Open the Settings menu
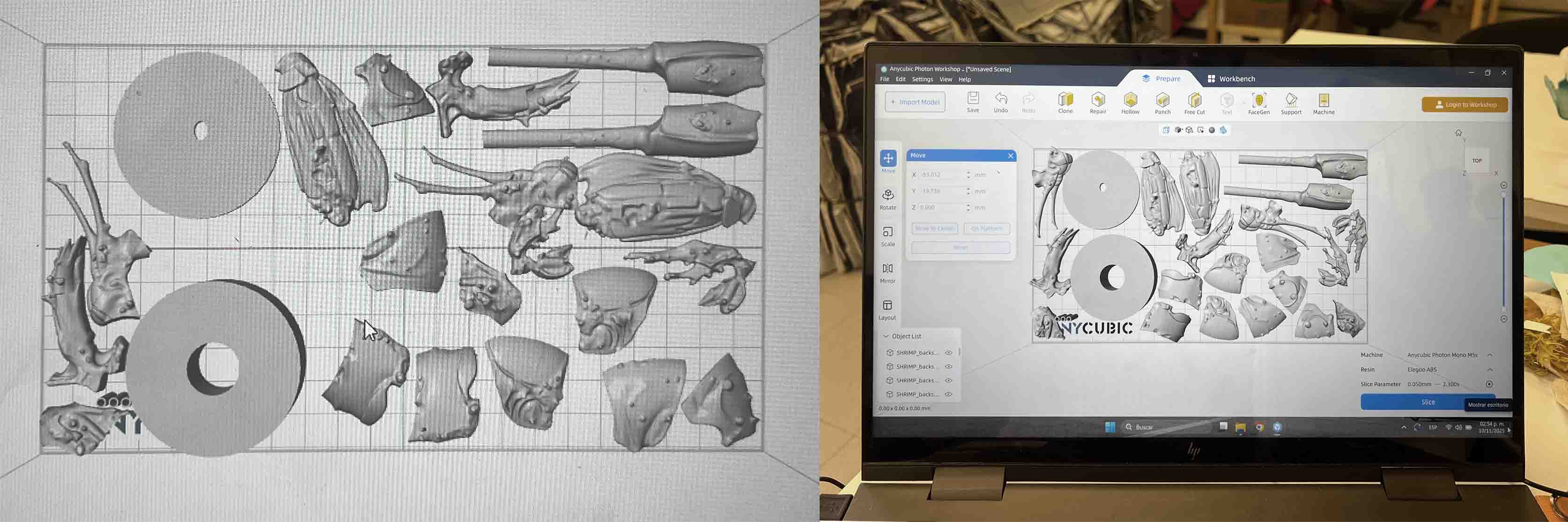The height and width of the screenshot is (522, 1568). coord(922,79)
